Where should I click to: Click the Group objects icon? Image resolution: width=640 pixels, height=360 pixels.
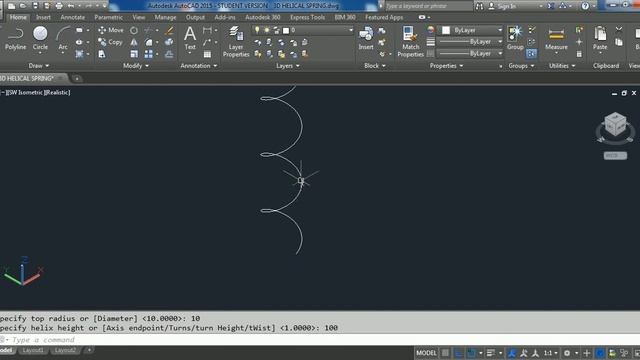(x=515, y=38)
